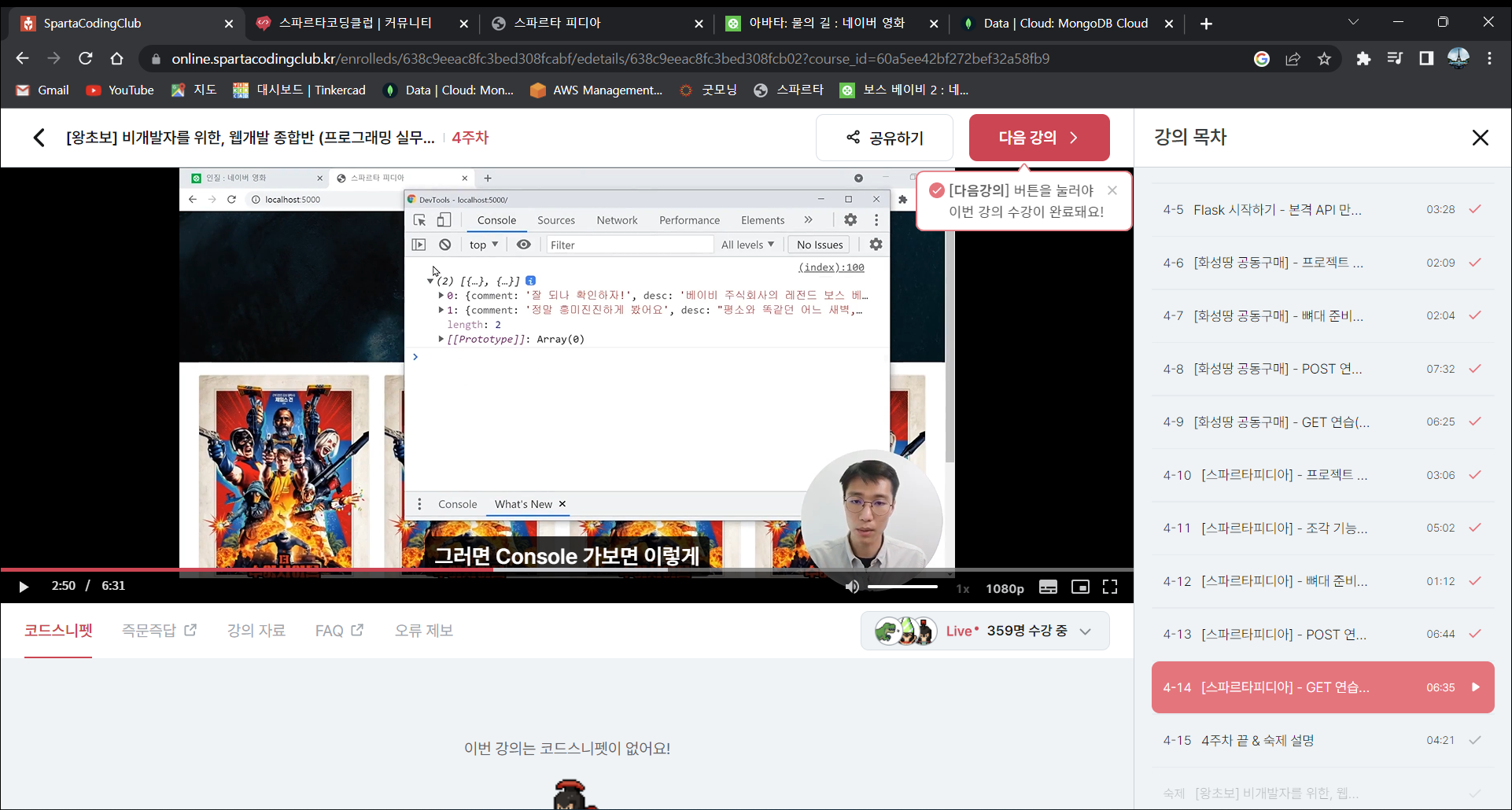Switch to 강의 자료 tab
Screen dimensions: 1512x810
coord(256,630)
